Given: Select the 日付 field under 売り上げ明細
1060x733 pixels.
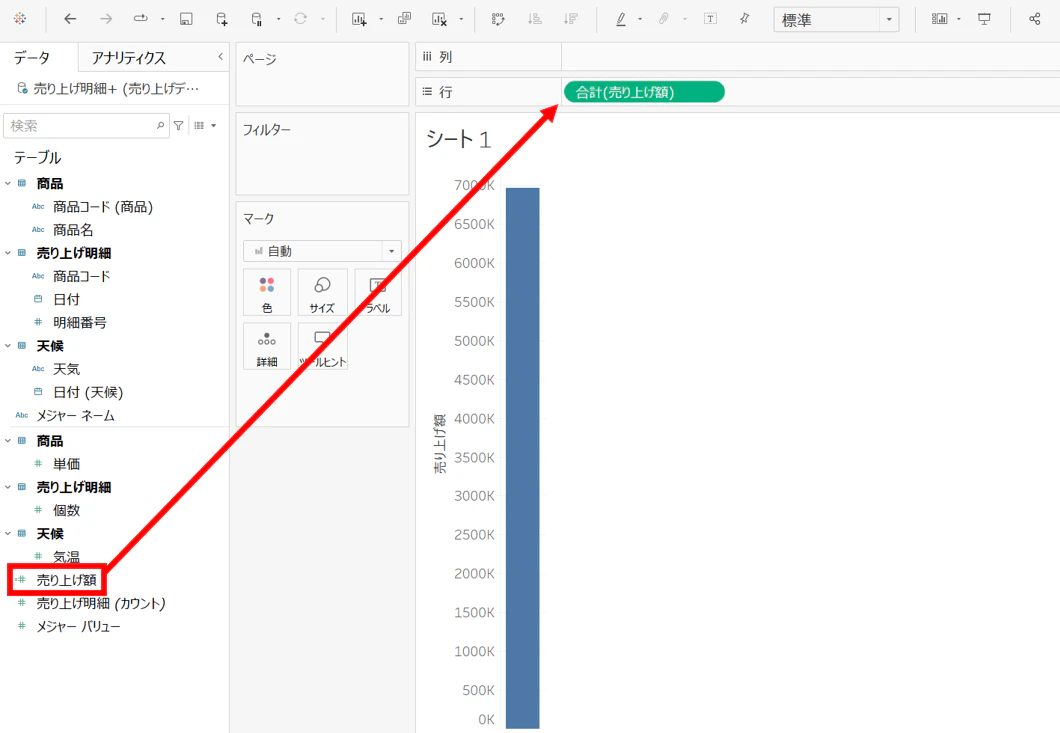Looking at the screenshot, I should click(66, 299).
